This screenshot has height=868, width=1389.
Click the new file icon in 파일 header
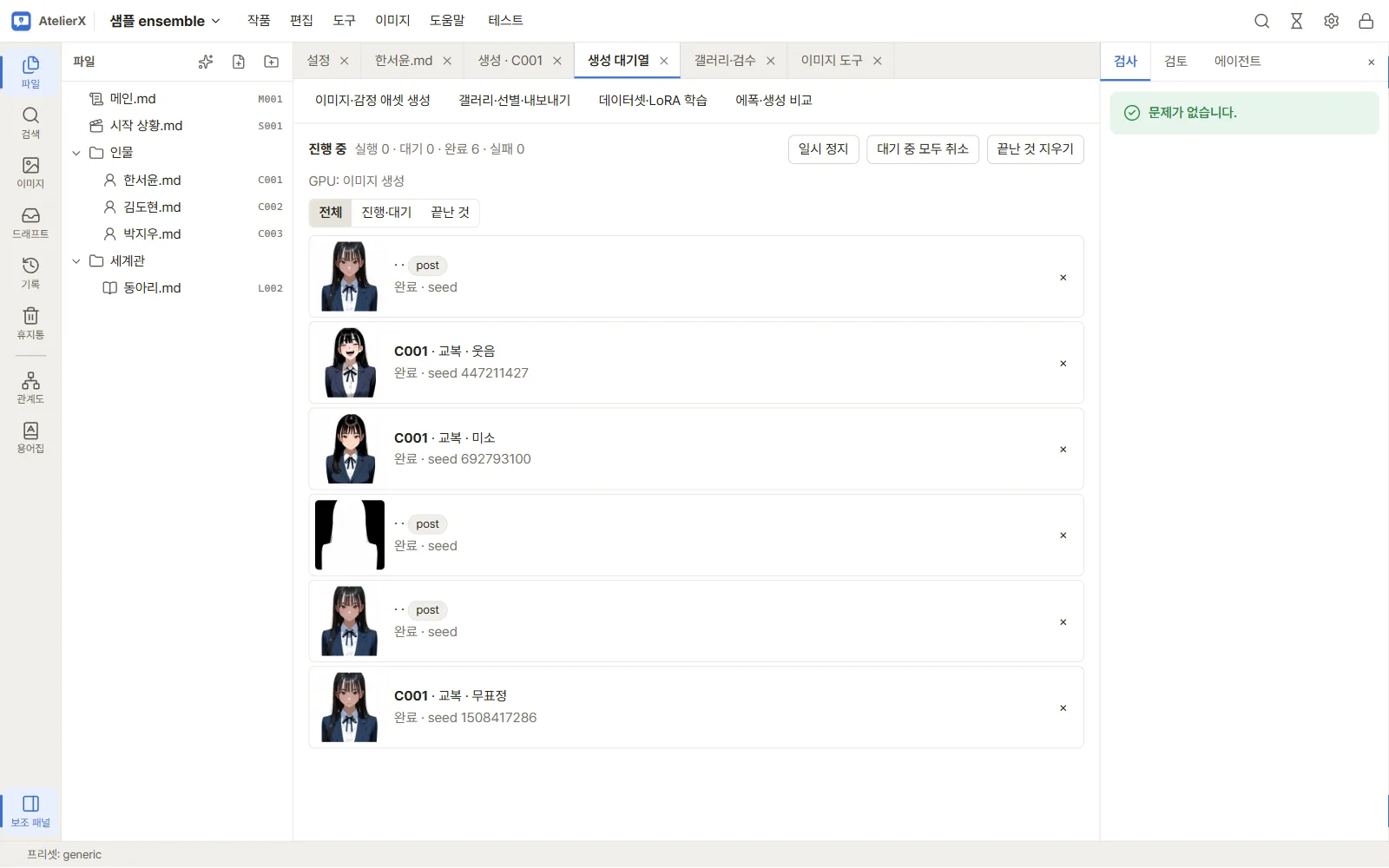(239, 62)
